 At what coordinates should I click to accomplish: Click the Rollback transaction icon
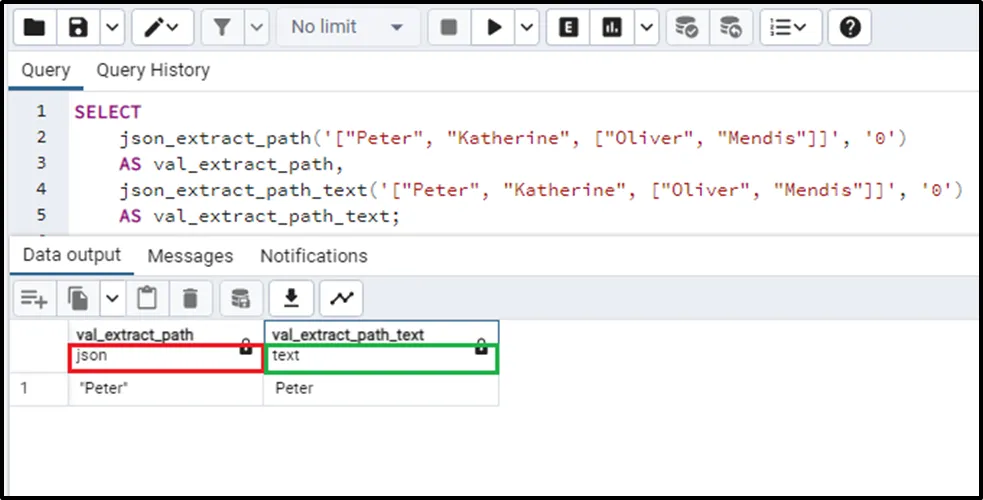(731, 28)
